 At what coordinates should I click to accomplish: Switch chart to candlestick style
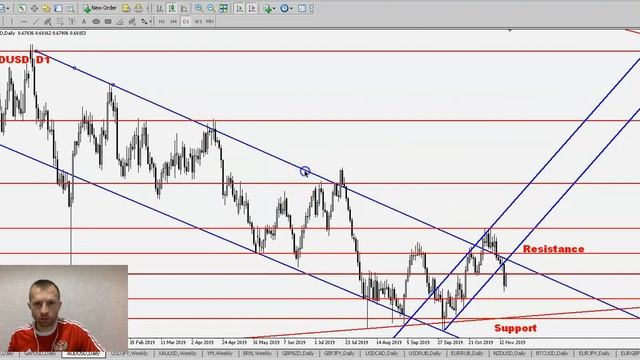click(x=172, y=8)
